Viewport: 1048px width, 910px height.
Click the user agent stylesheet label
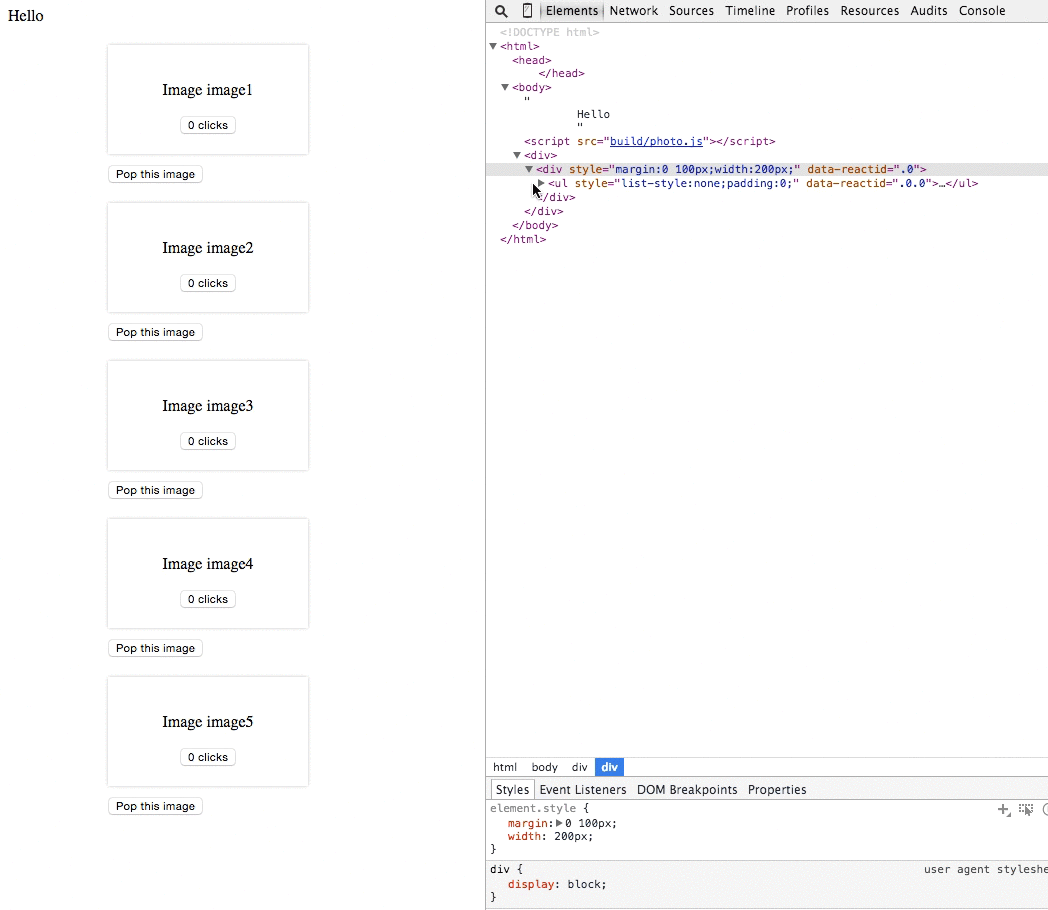985,869
